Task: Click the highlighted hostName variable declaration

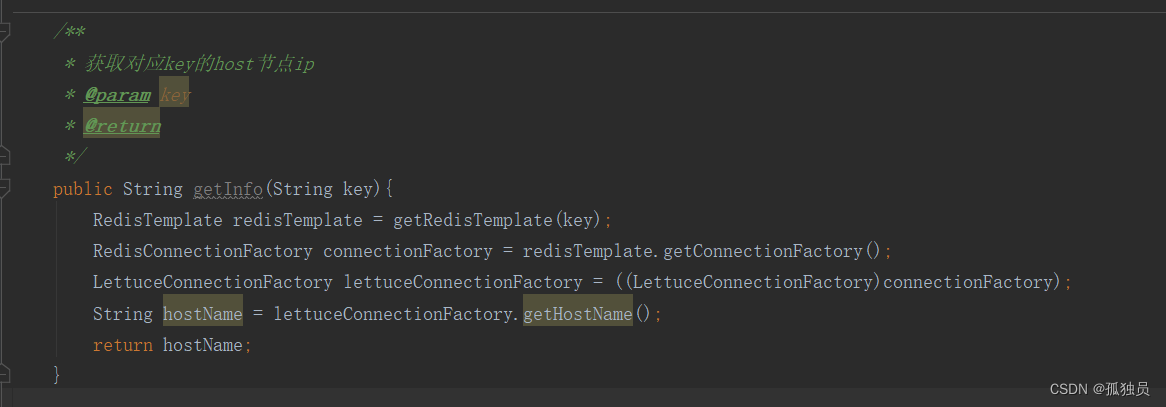Action: pyautogui.click(x=203, y=314)
